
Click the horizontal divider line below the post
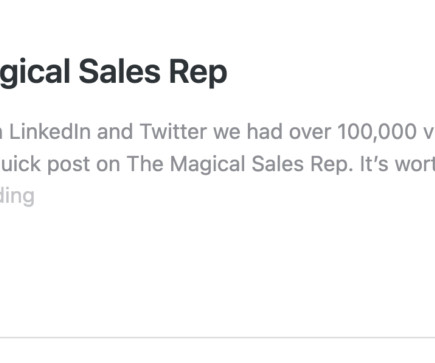(x=217, y=338)
